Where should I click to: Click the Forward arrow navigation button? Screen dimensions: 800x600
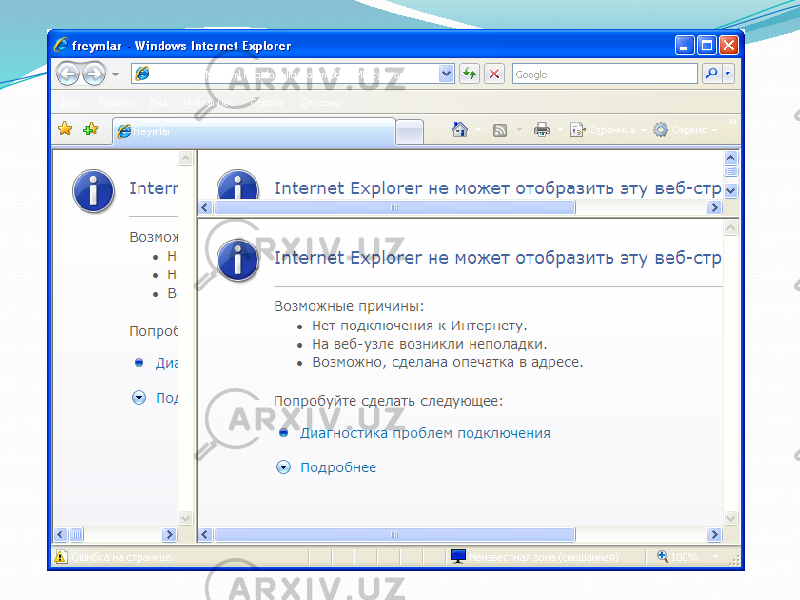[x=94, y=74]
